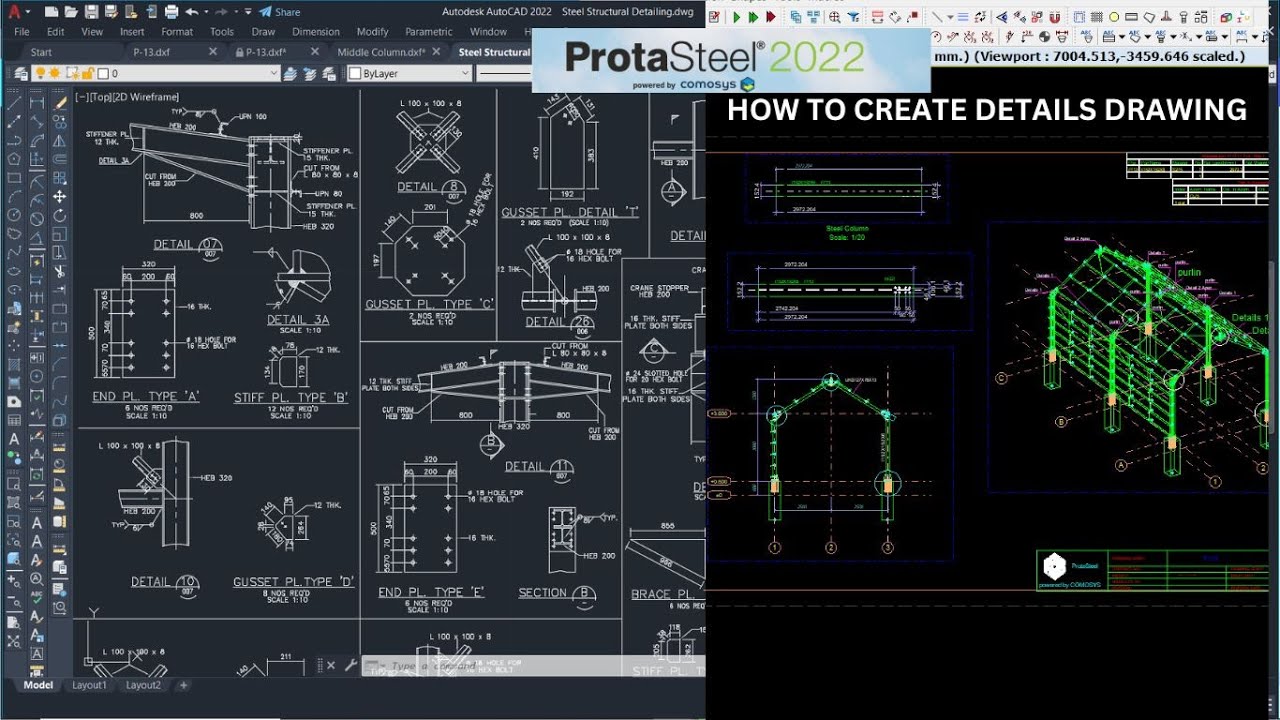Switch to the Layout1 tab
The image size is (1280, 720).
[89, 685]
